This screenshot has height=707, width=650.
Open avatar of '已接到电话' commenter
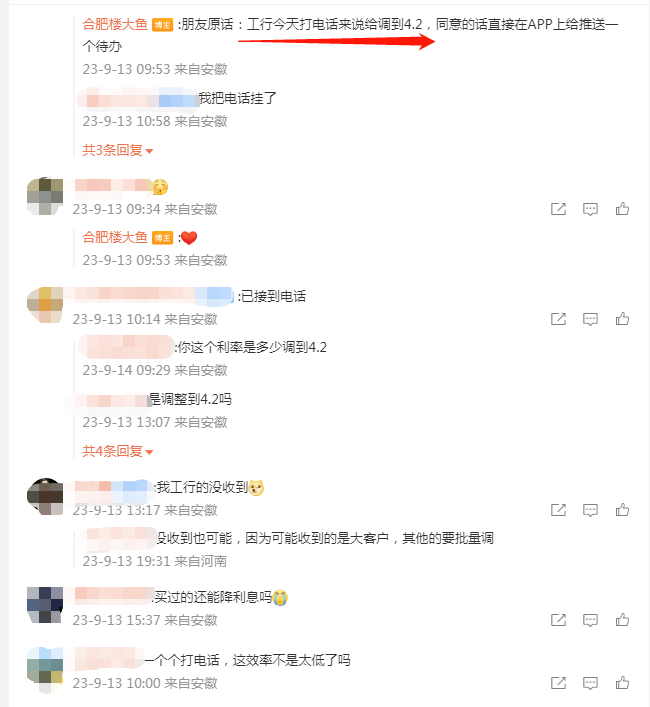(45, 305)
